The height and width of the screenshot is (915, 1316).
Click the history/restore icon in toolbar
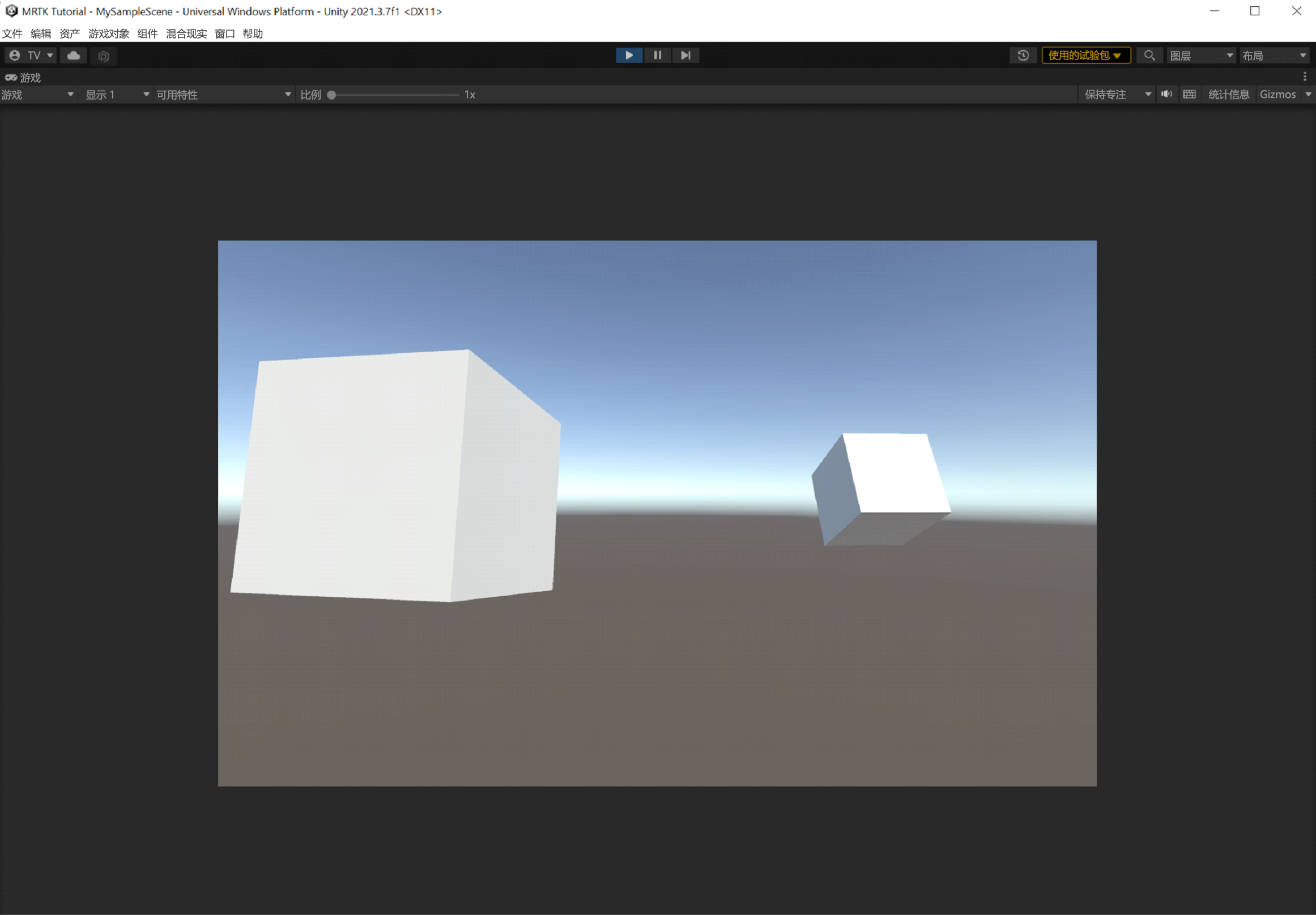coord(1022,55)
